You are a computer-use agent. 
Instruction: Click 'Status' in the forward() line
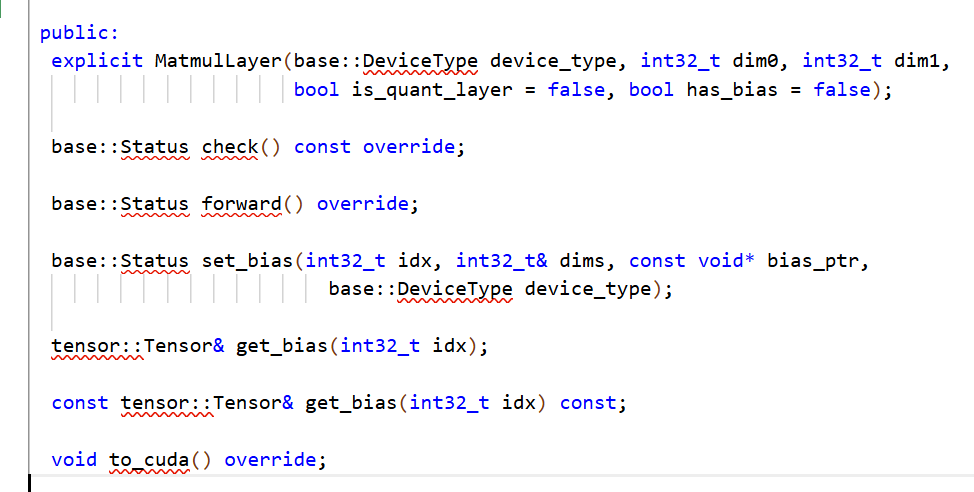pyautogui.click(x=155, y=204)
